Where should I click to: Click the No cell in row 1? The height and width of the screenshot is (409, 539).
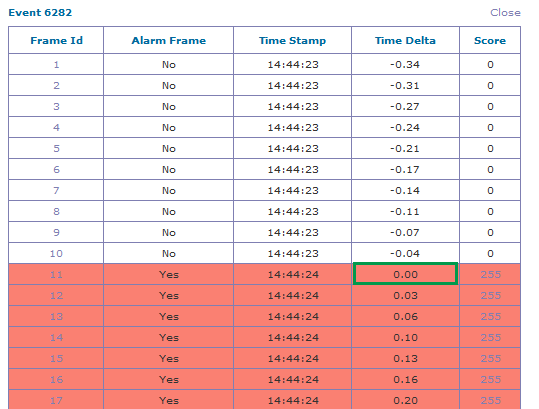169,65
